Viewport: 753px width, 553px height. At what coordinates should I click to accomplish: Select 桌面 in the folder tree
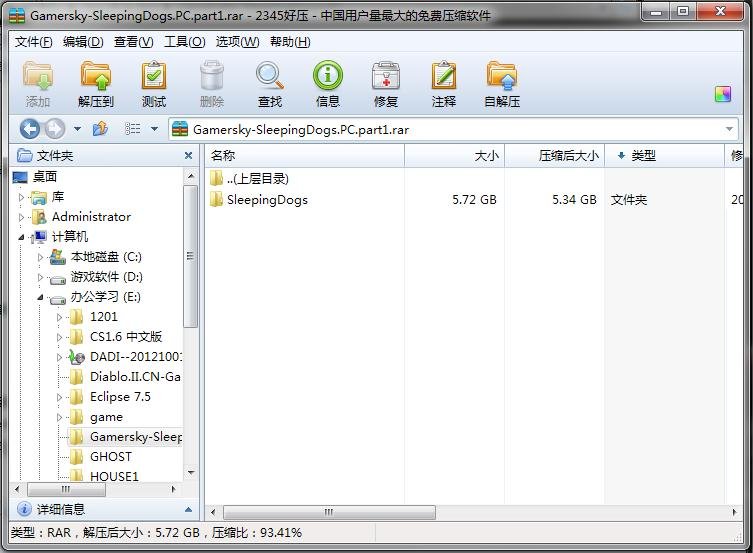click(x=45, y=177)
